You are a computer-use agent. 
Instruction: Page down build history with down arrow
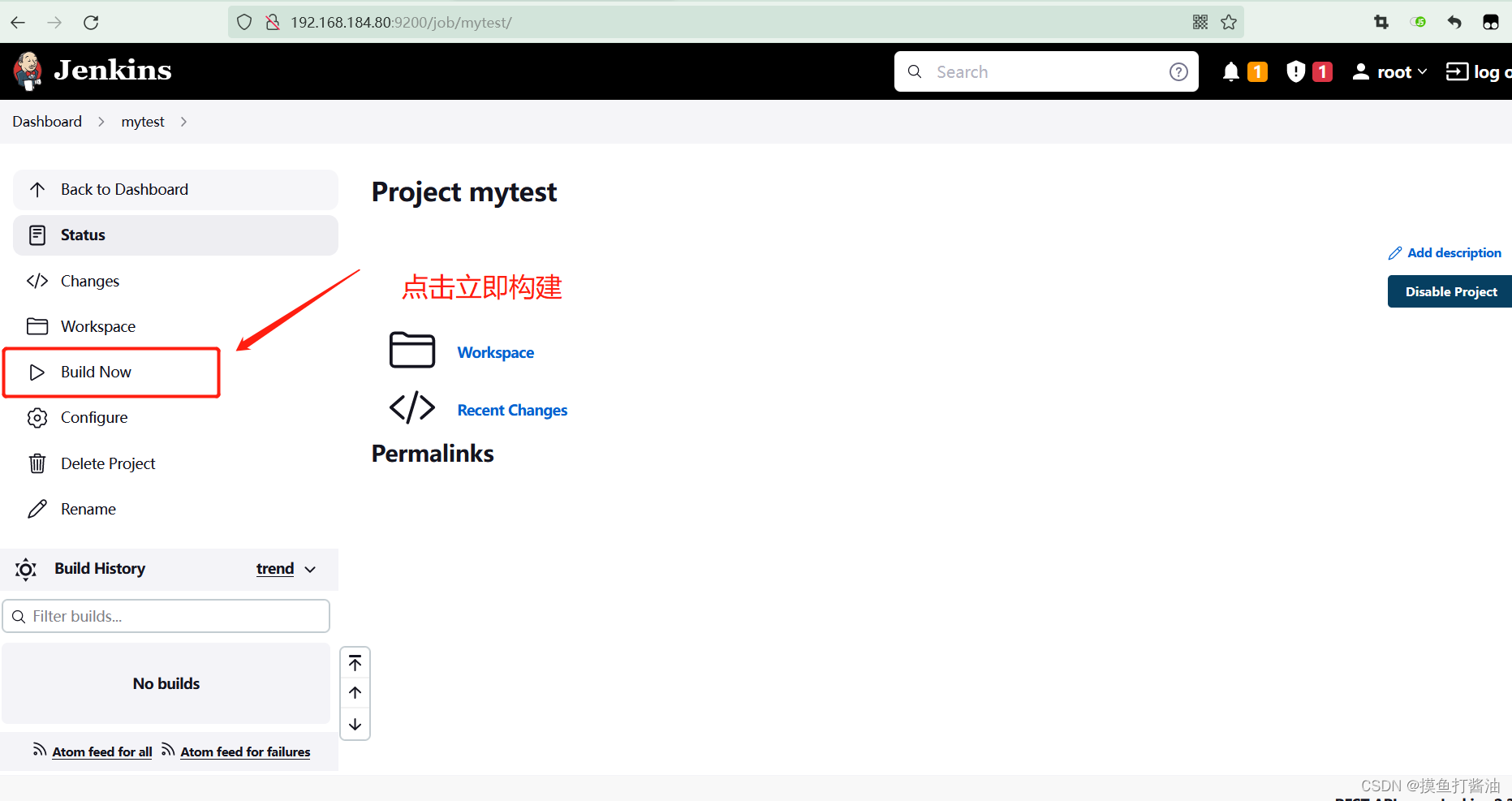355,724
